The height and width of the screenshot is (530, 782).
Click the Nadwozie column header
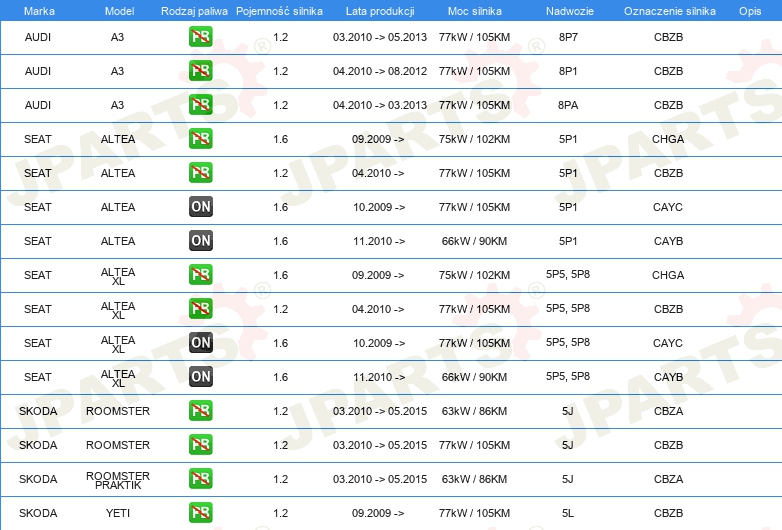(x=570, y=11)
